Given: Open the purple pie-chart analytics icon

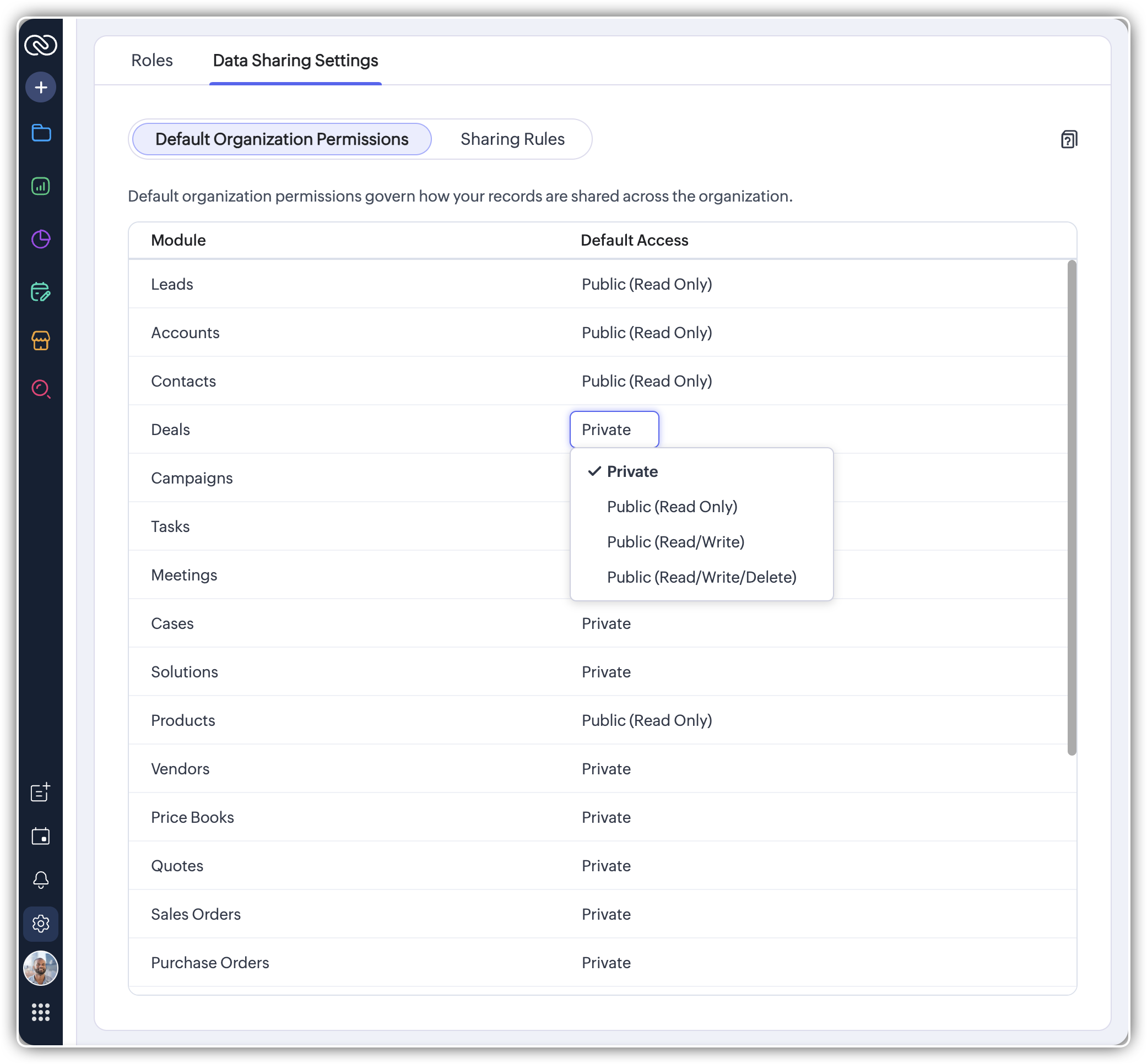Looking at the screenshot, I should (x=40, y=239).
